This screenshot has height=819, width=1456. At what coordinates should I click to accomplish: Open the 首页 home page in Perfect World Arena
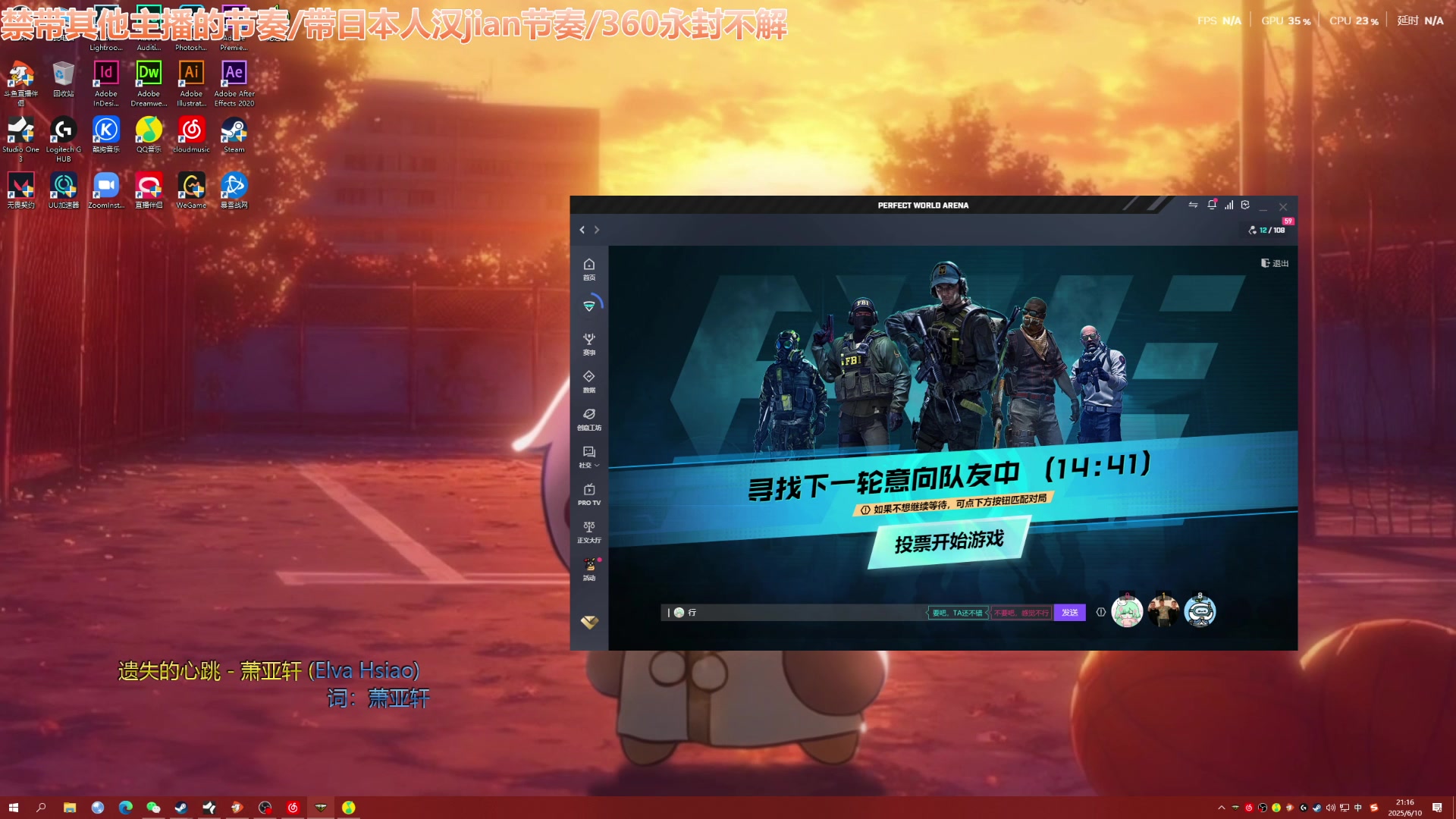(589, 268)
